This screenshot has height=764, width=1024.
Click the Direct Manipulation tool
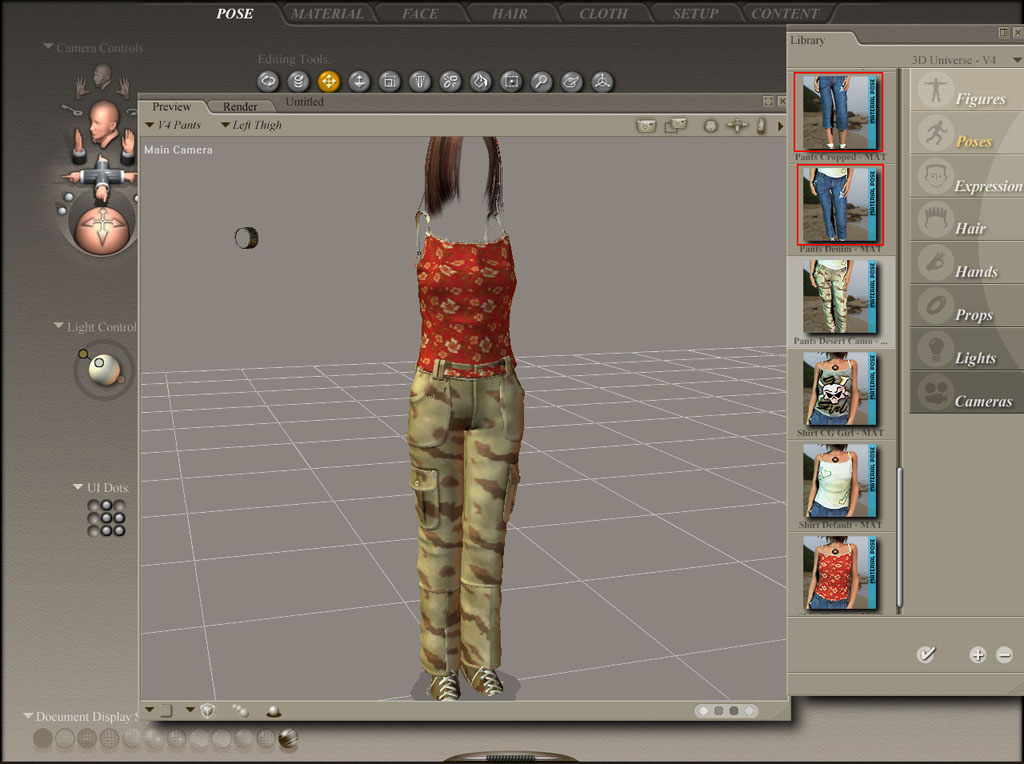(602, 81)
